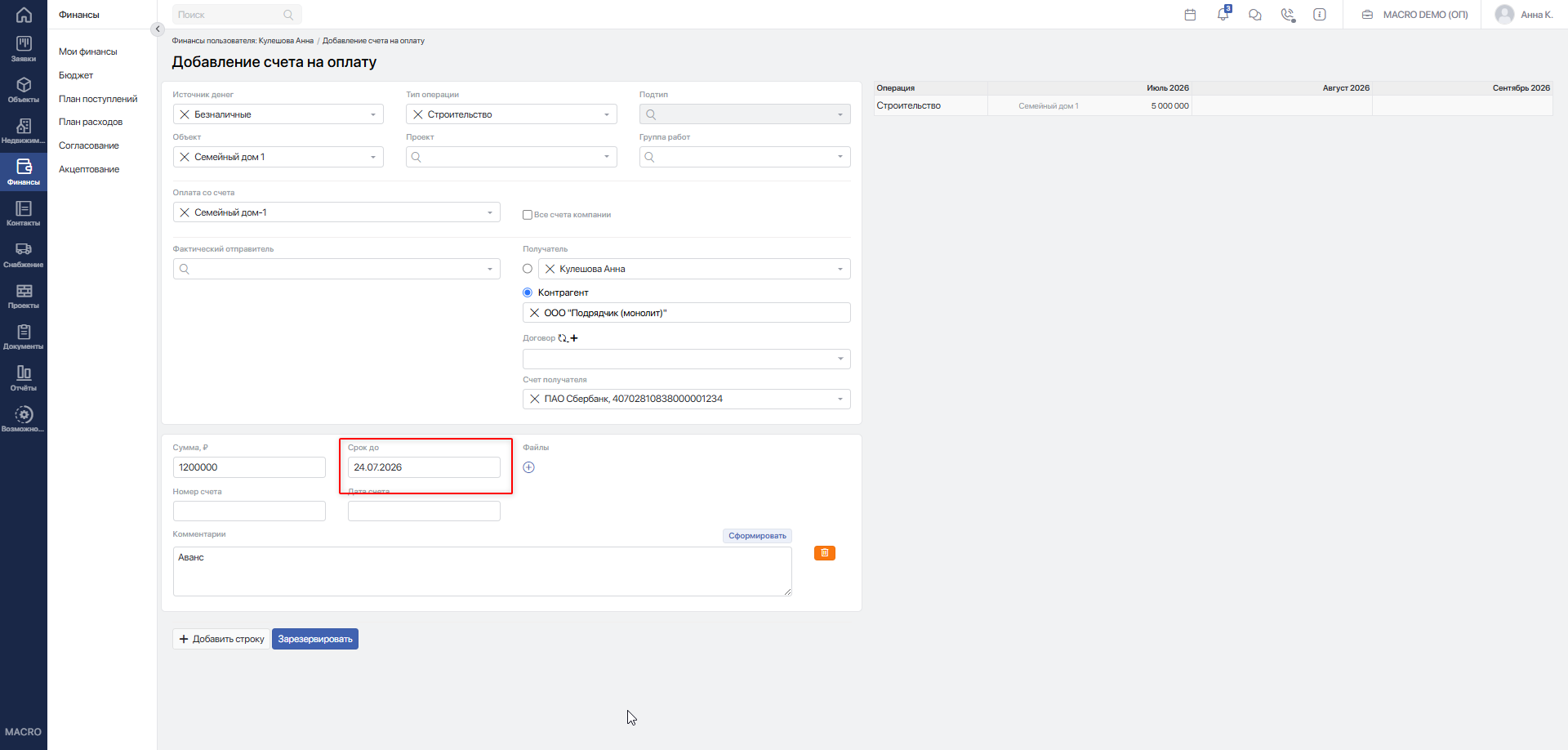Delete the row with orange trash icon
Viewport: 1568px width, 750px height.
coord(825,553)
